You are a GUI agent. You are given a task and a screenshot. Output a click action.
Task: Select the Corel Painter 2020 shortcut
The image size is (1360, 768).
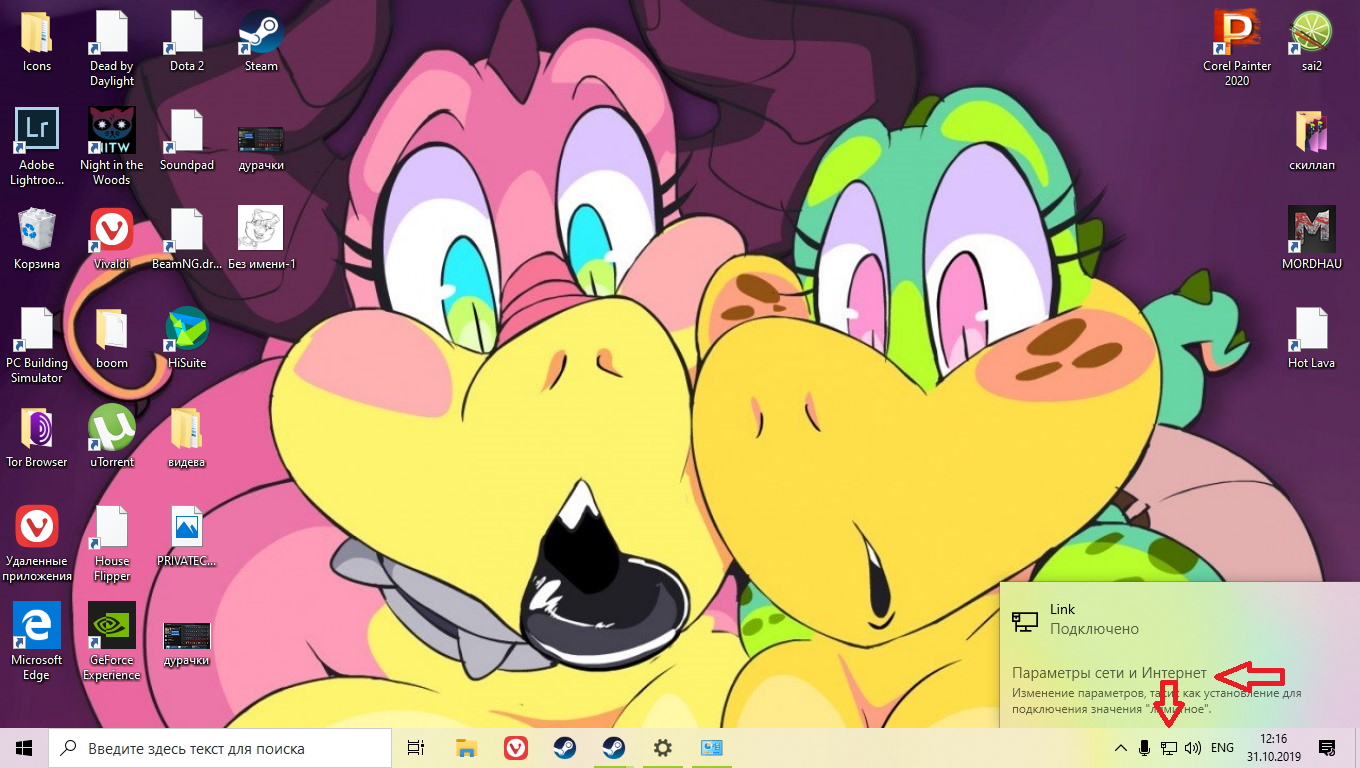(x=1237, y=49)
